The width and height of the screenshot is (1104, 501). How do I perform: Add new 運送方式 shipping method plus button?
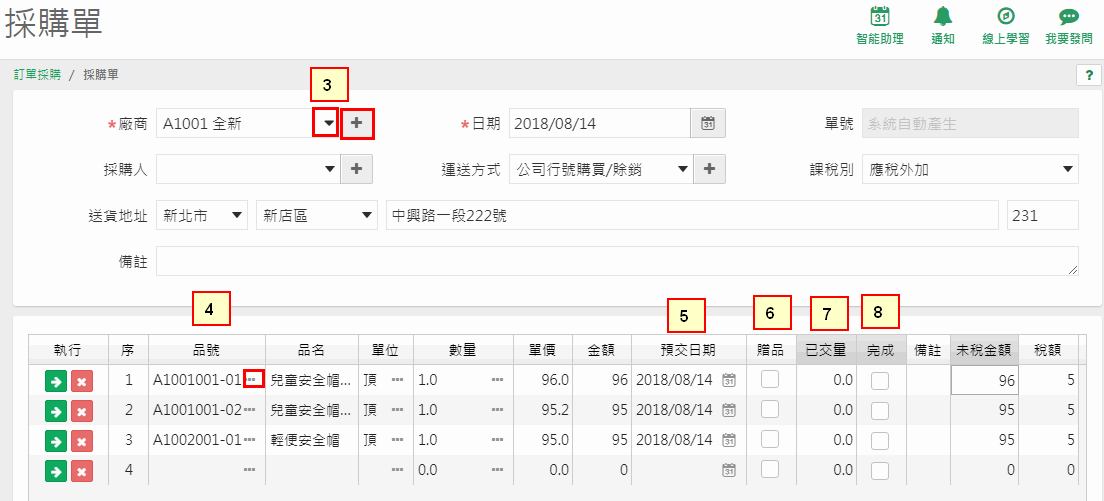(710, 169)
